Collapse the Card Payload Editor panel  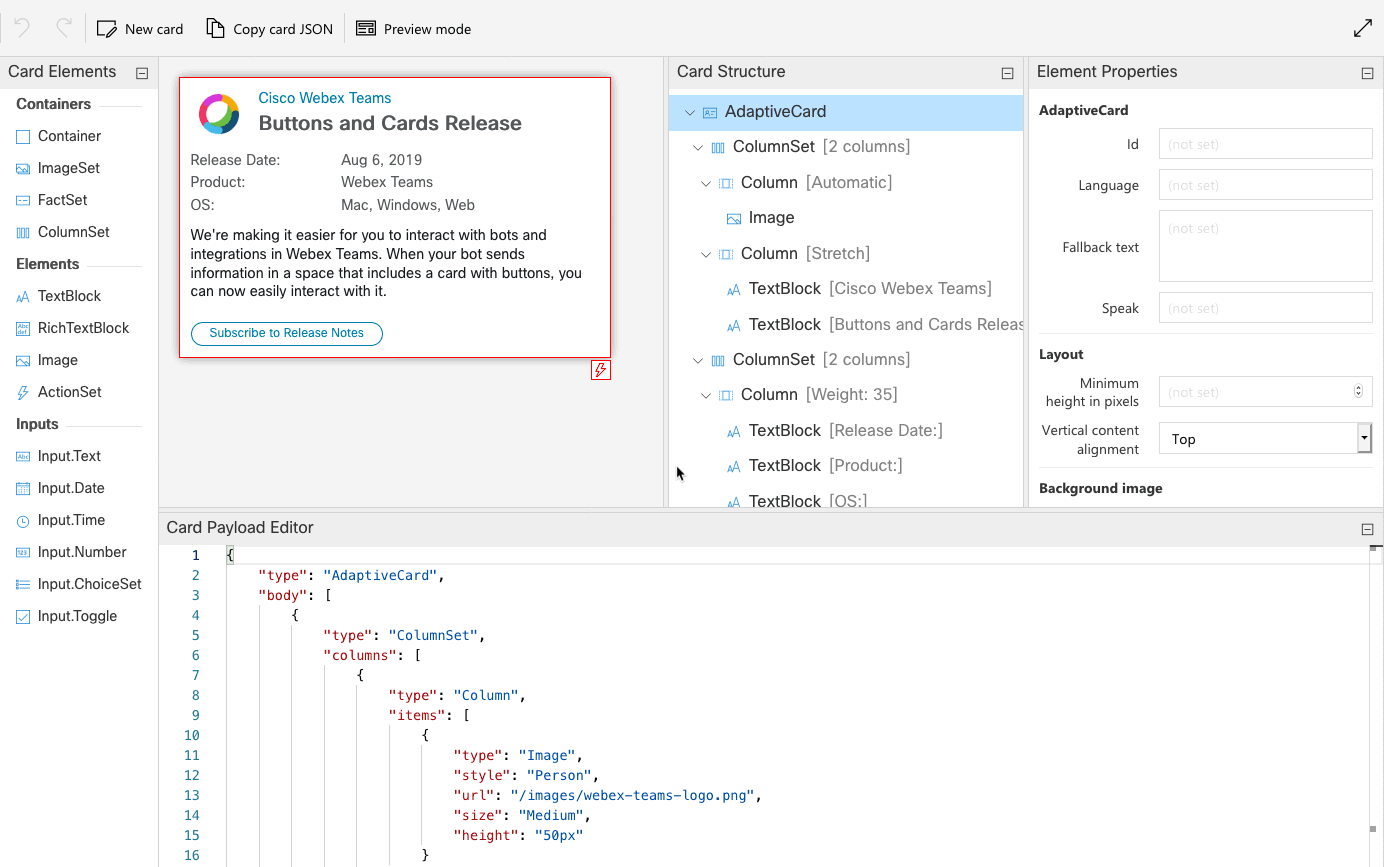point(1367,529)
